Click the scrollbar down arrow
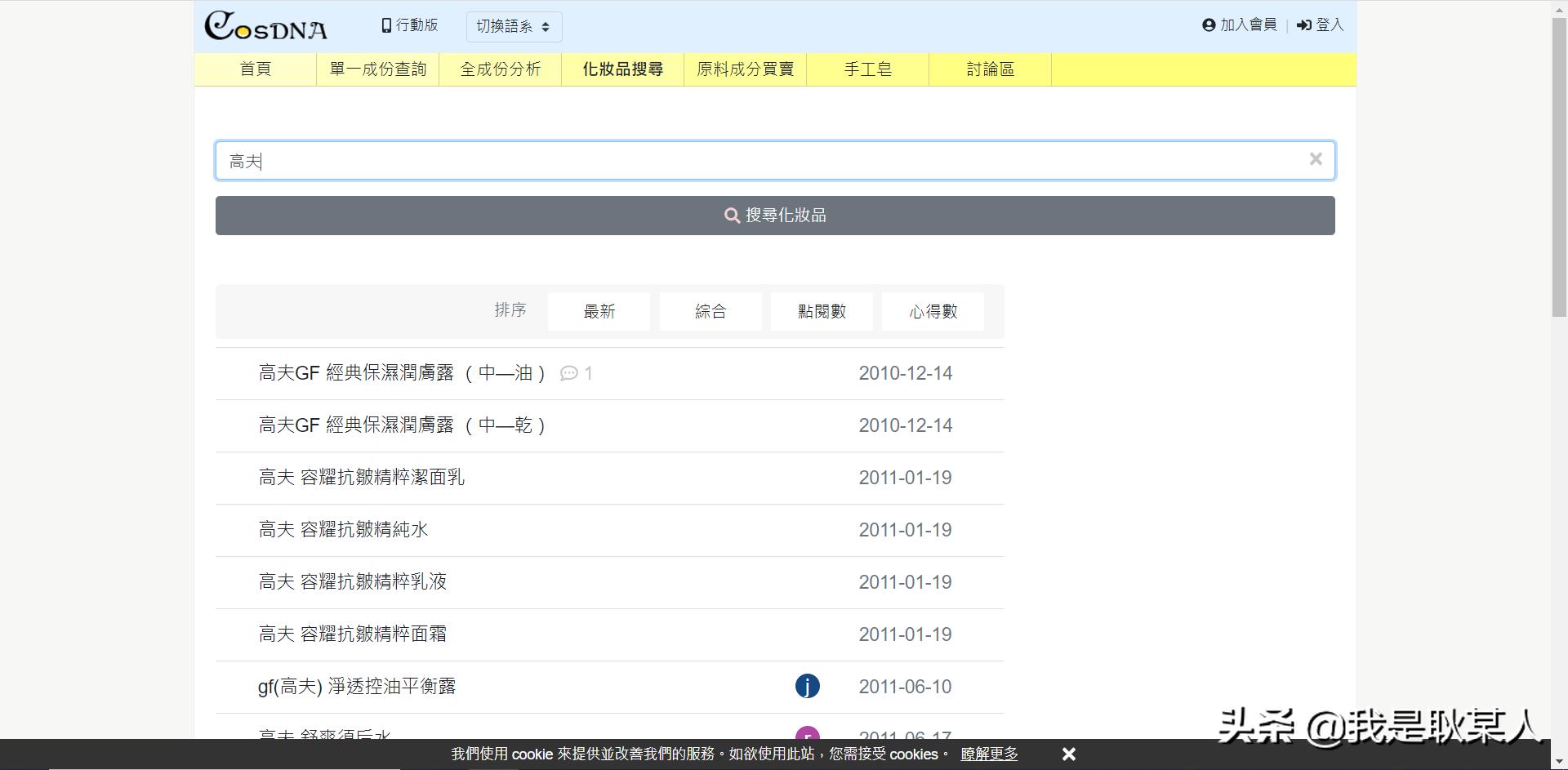The image size is (1568, 770). [1558, 760]
